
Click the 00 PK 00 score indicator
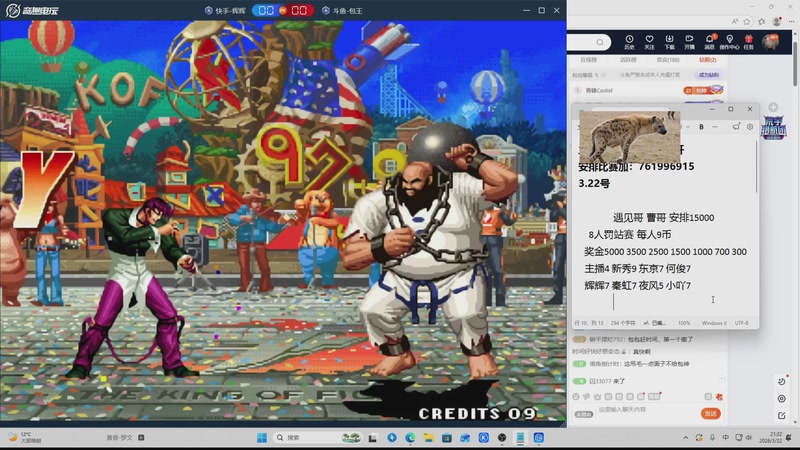[x=283, y=10]
